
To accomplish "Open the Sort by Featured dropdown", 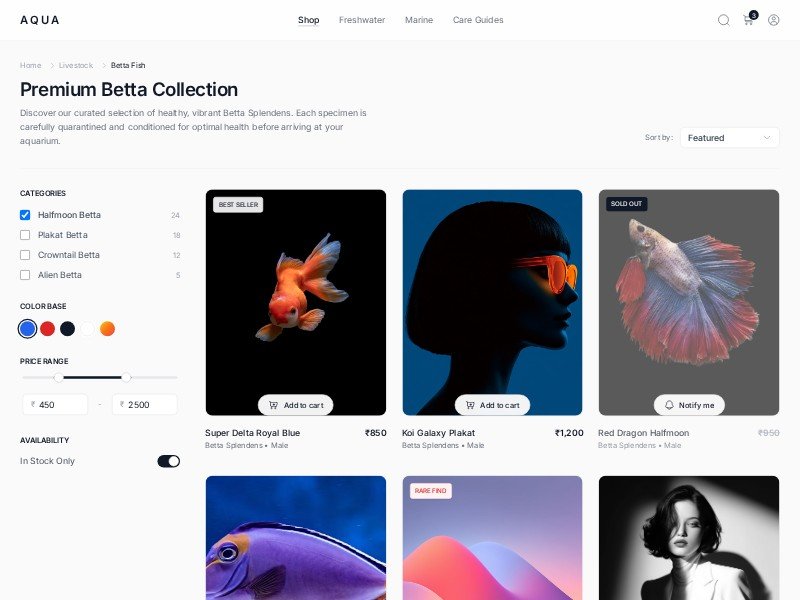I will pyautogui.click(x=730, y=138).
